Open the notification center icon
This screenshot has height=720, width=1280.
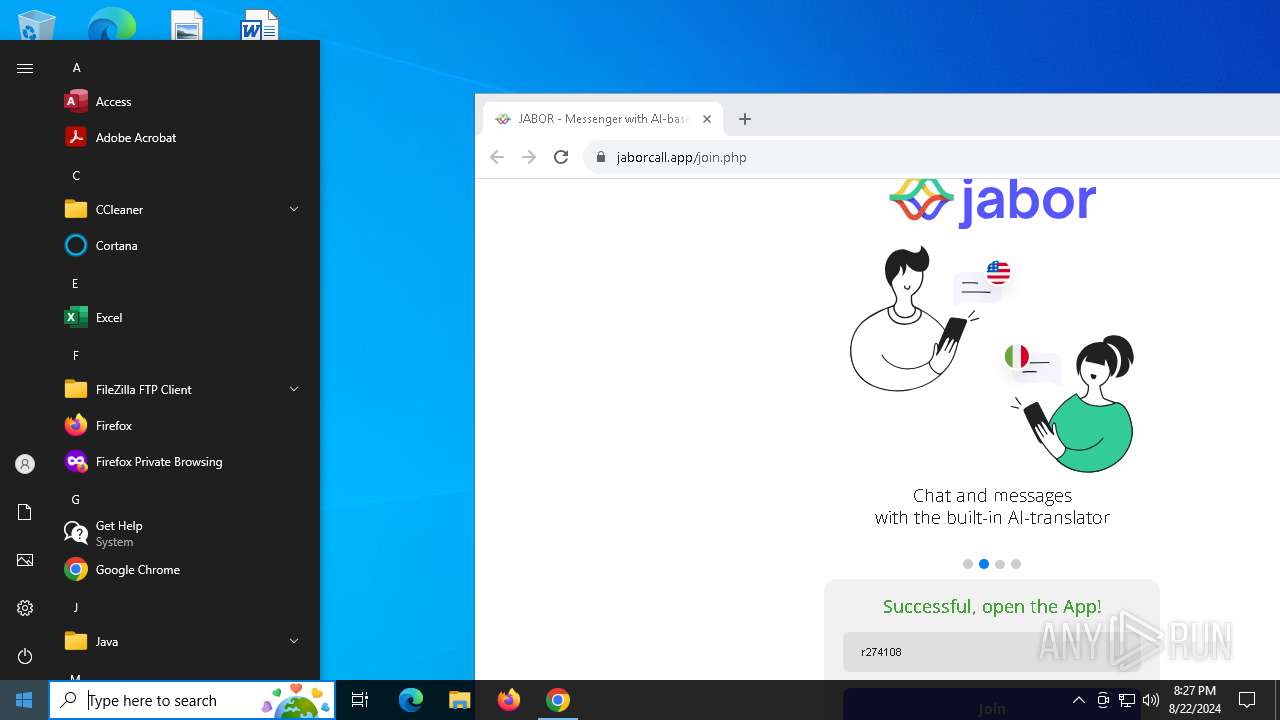pyautogui.click(x=1247, y=700)
